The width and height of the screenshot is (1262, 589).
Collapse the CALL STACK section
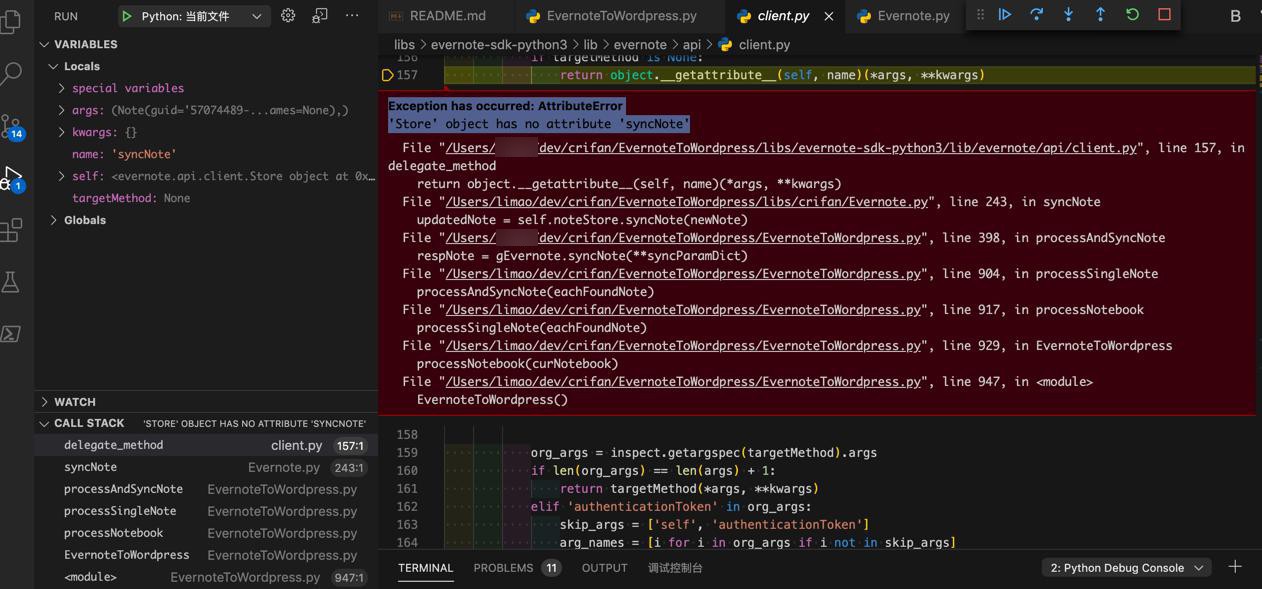coord(45,424)
